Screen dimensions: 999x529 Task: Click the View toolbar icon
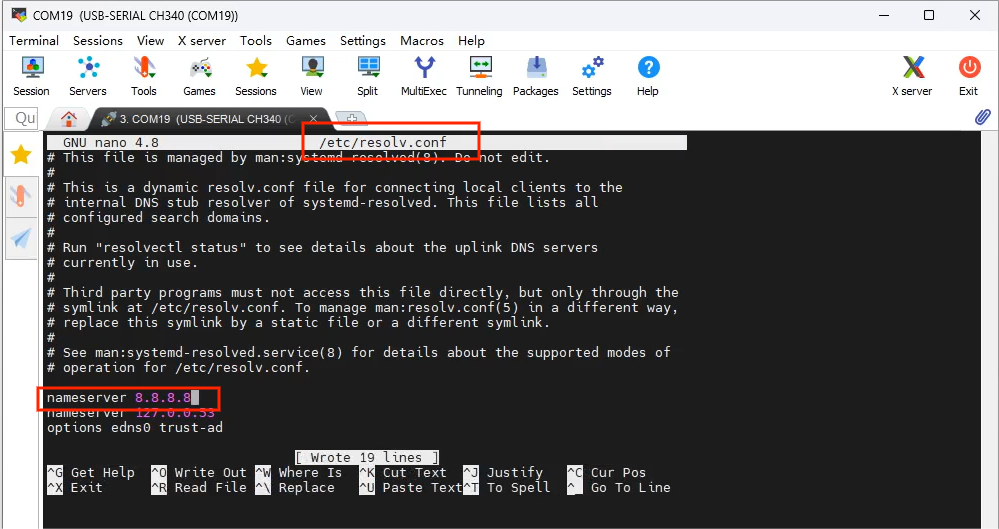[312, 76]
